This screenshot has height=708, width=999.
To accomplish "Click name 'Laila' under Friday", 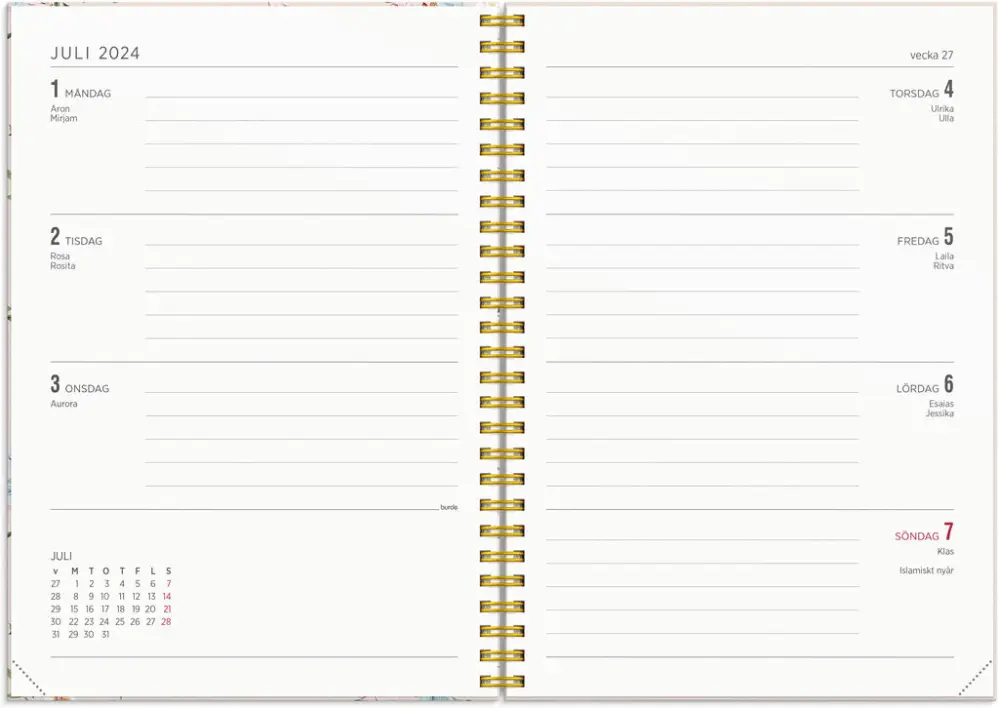I will point(944,256).
